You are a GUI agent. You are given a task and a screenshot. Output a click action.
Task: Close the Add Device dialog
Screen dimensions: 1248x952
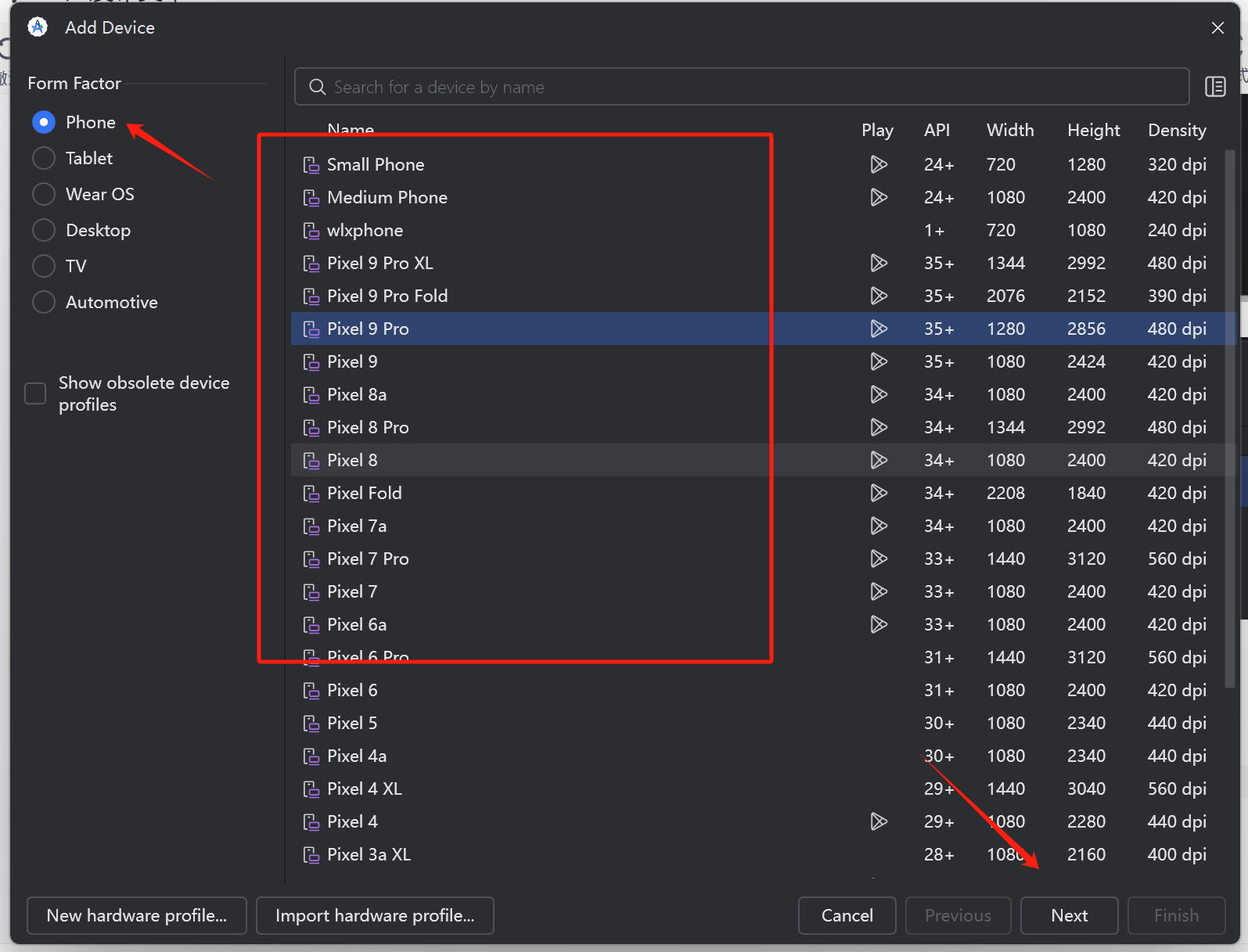(1217, 27)
